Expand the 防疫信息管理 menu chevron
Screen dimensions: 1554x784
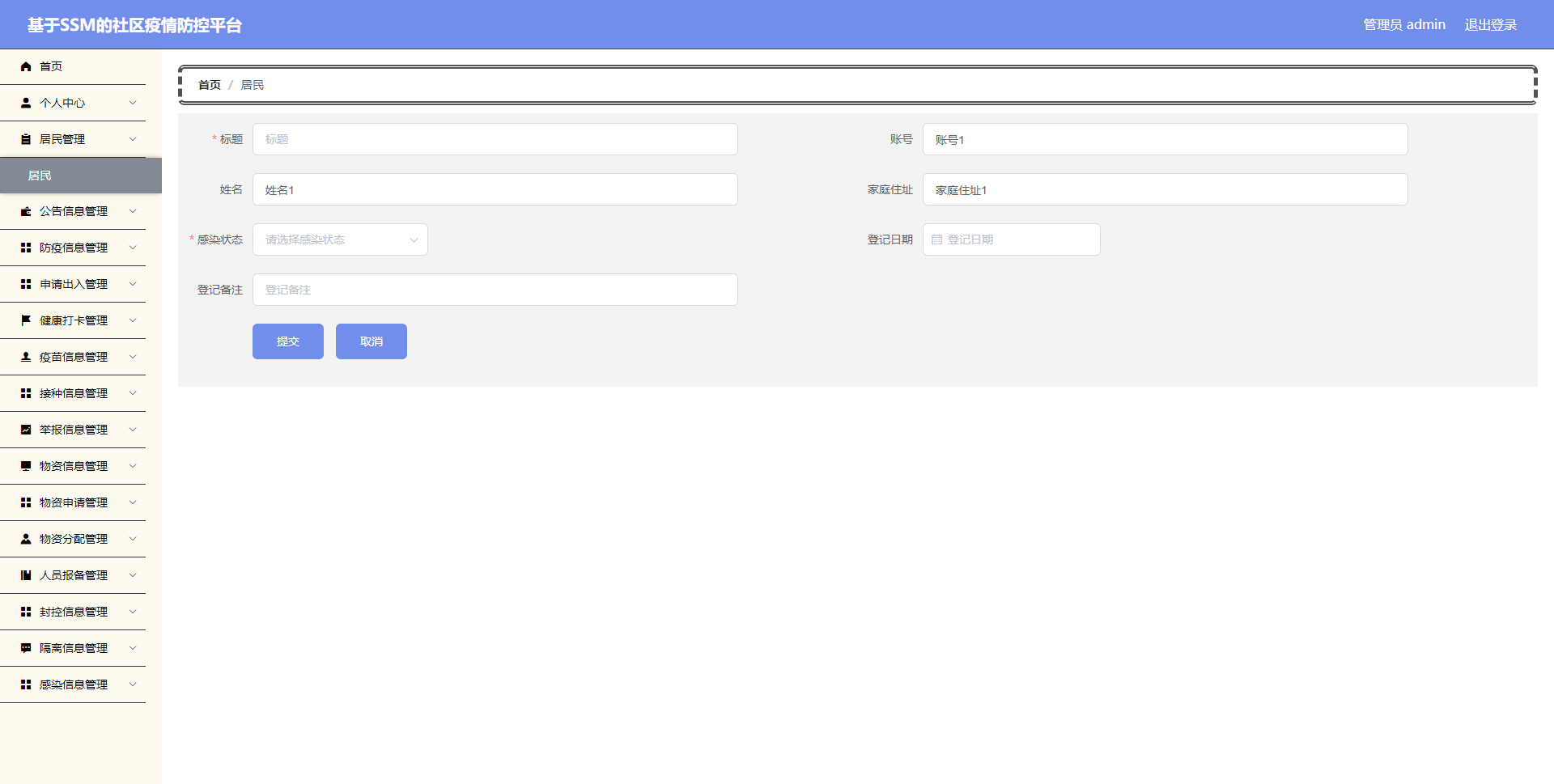pos(133,248)
